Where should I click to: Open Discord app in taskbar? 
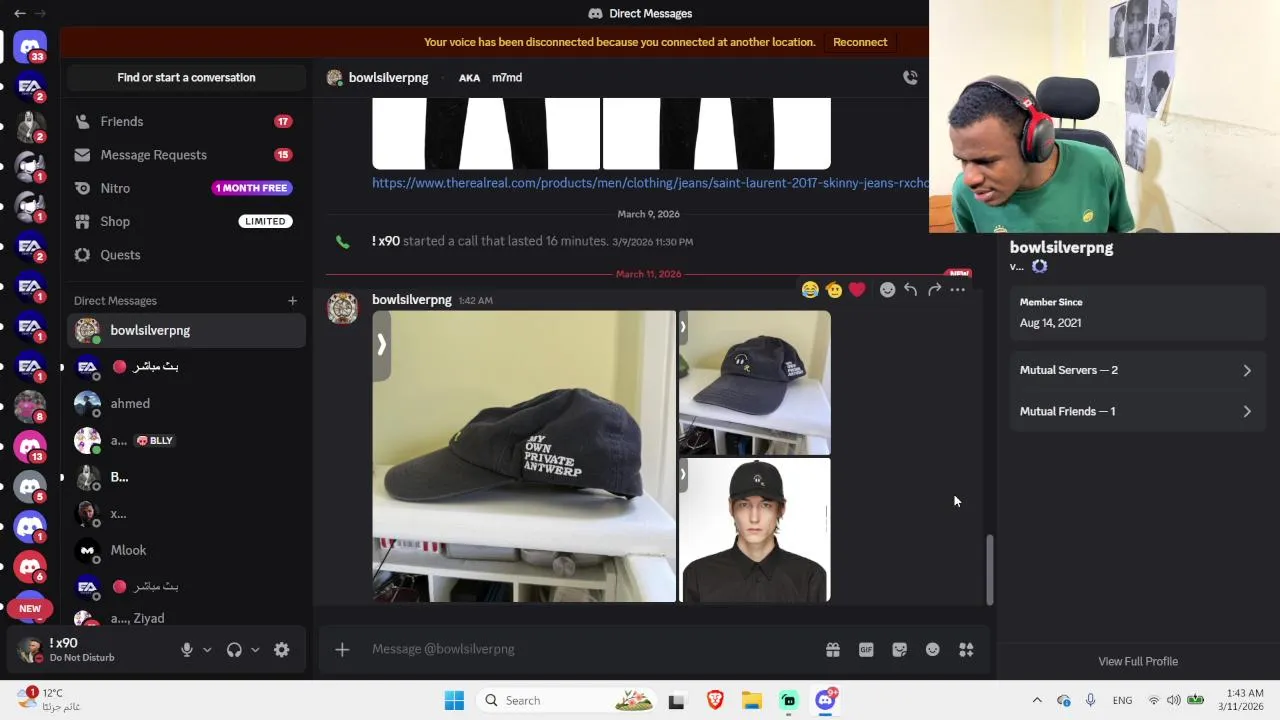(x=825, y=700)
